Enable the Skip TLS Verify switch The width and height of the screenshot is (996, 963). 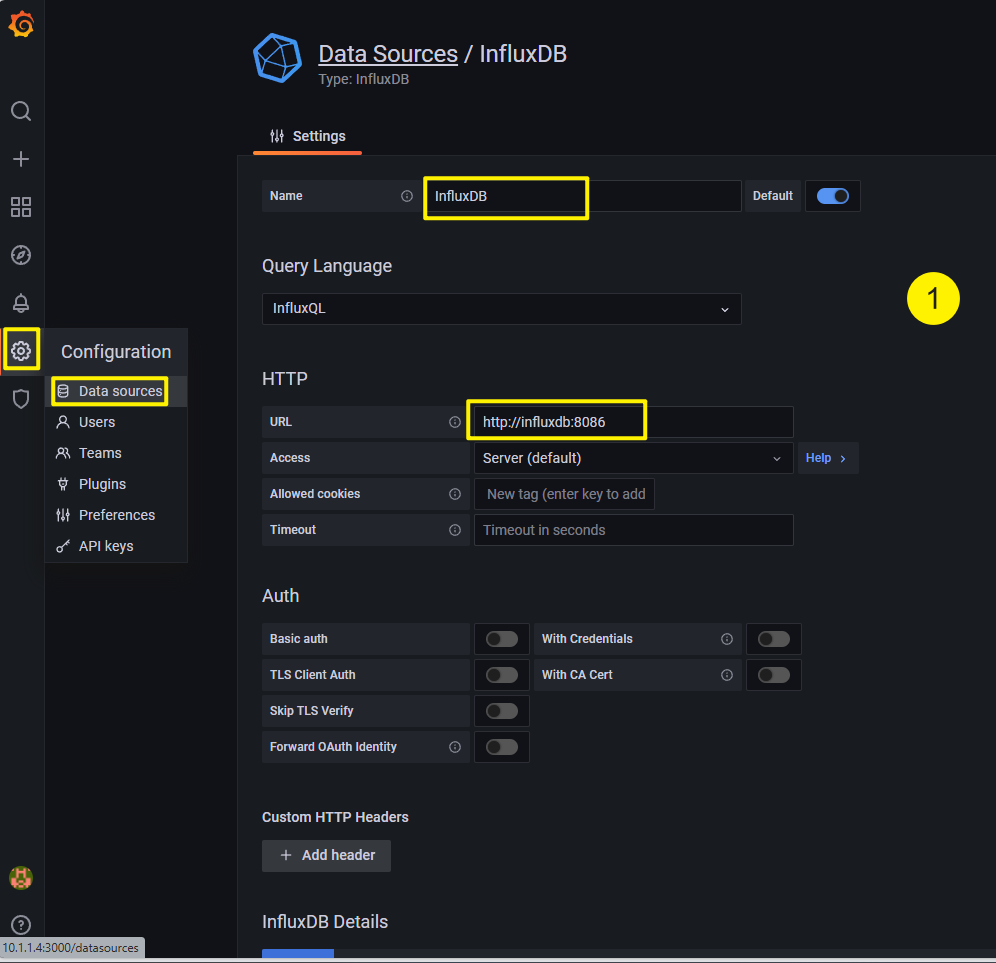(502, 711)
